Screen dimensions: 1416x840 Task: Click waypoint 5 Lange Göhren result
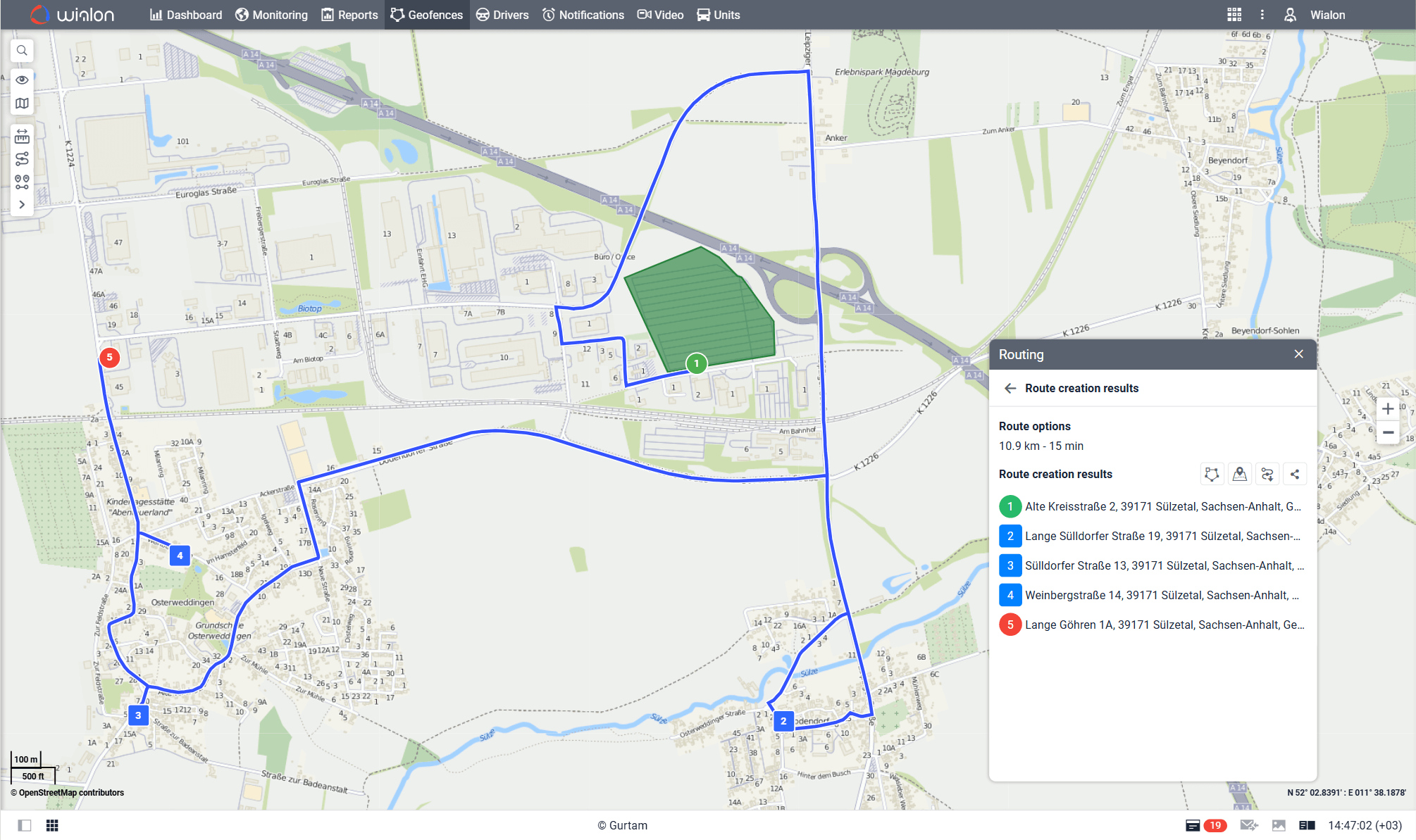(1151, 625)
